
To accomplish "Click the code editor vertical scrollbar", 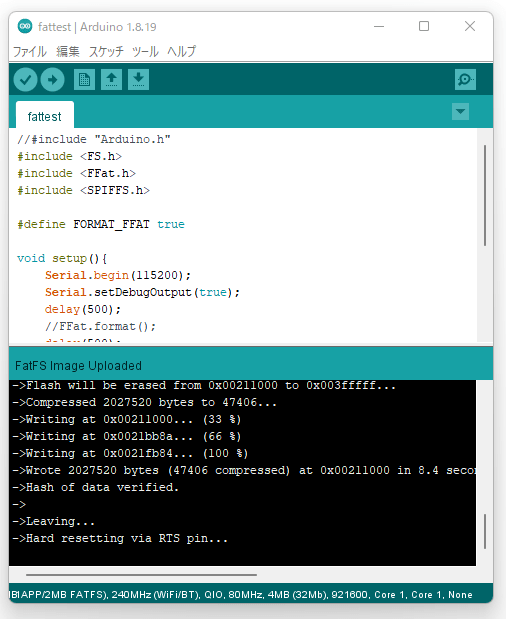I will 485,196.
